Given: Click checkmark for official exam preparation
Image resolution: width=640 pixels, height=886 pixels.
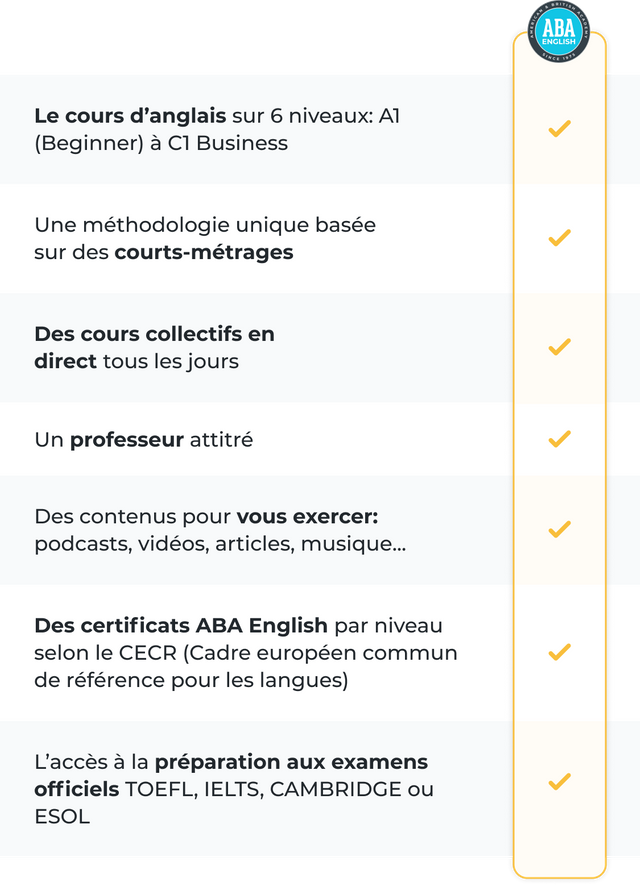Looking at the screenshot, I should [x=559, y=781].
